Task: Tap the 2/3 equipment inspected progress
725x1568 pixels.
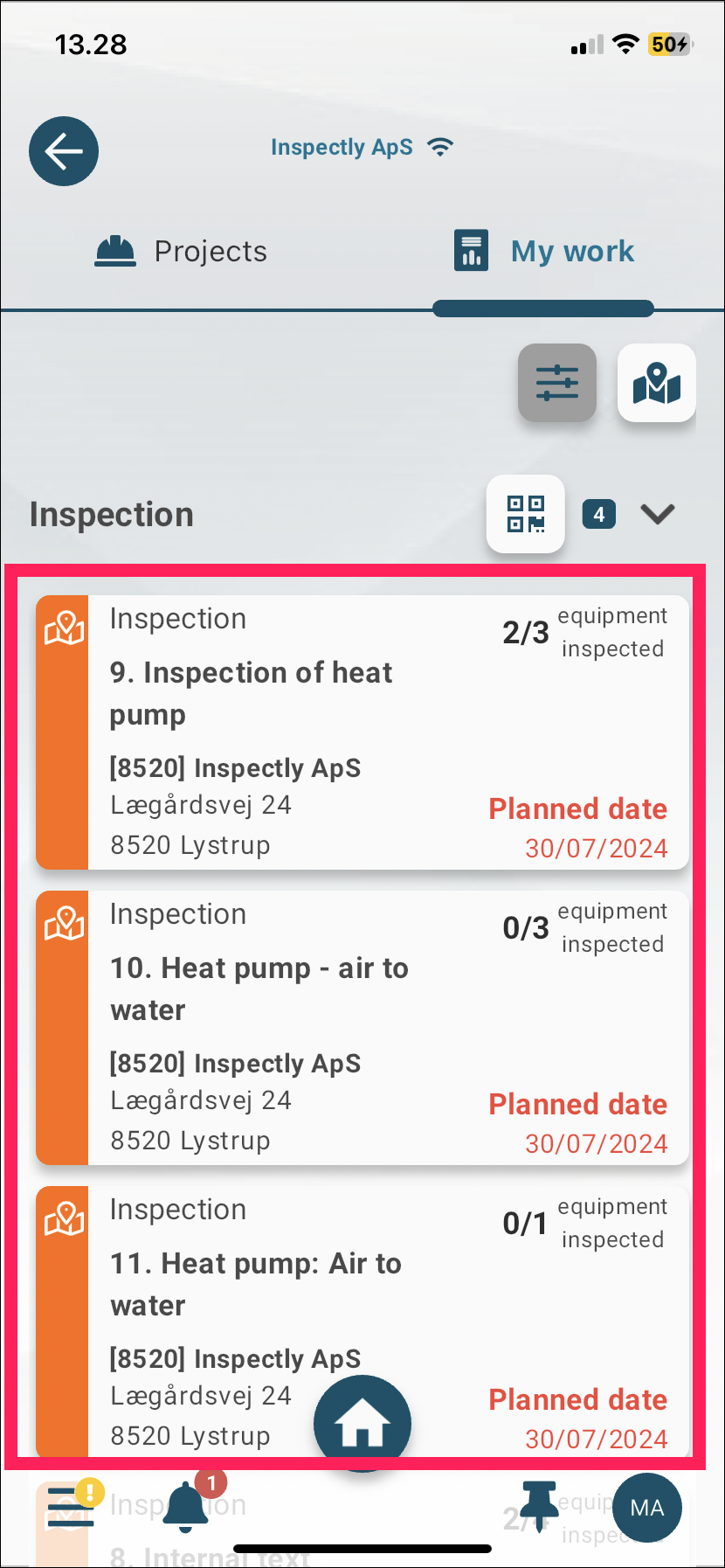Action: pyautogui.click(x=585, y=633)
